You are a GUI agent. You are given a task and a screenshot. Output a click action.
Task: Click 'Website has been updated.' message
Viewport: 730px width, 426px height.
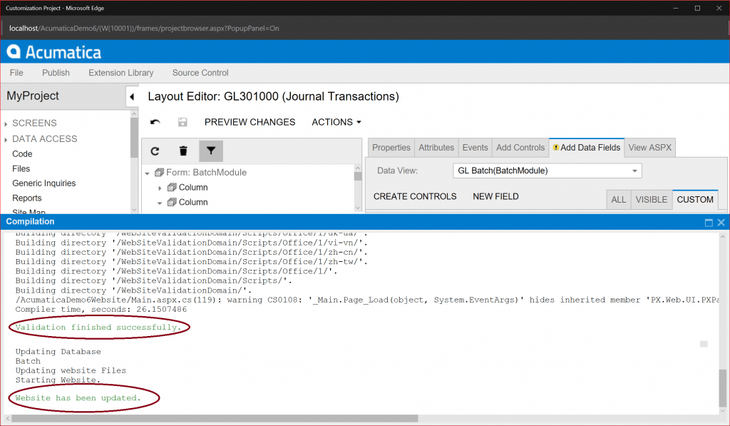pos(78,398)
